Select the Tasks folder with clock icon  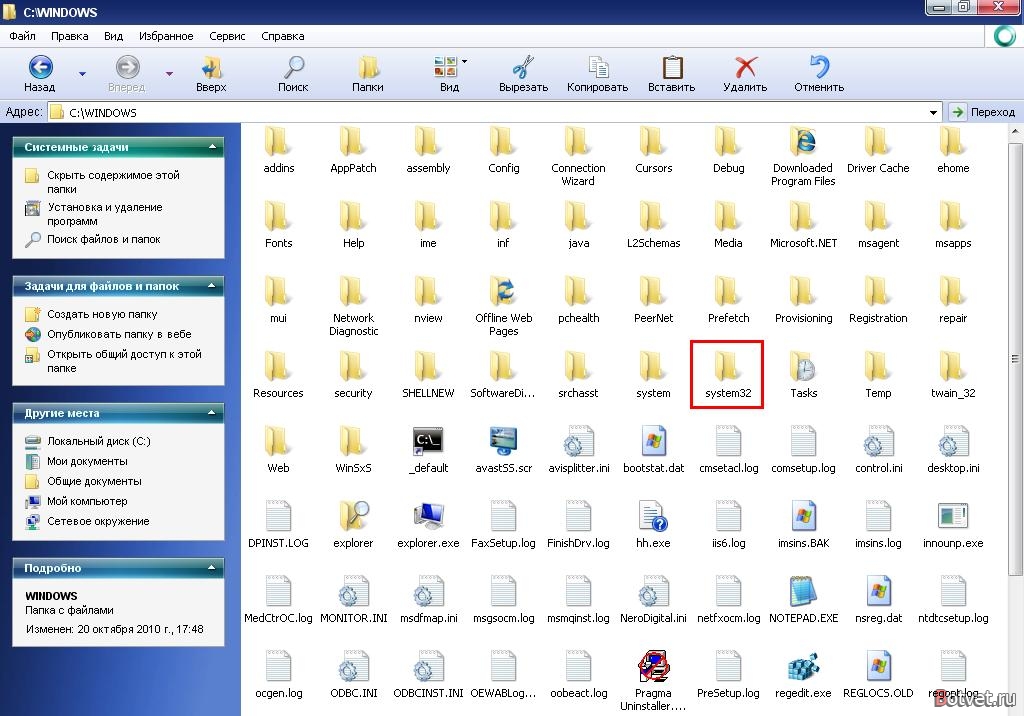coord(803,374)
